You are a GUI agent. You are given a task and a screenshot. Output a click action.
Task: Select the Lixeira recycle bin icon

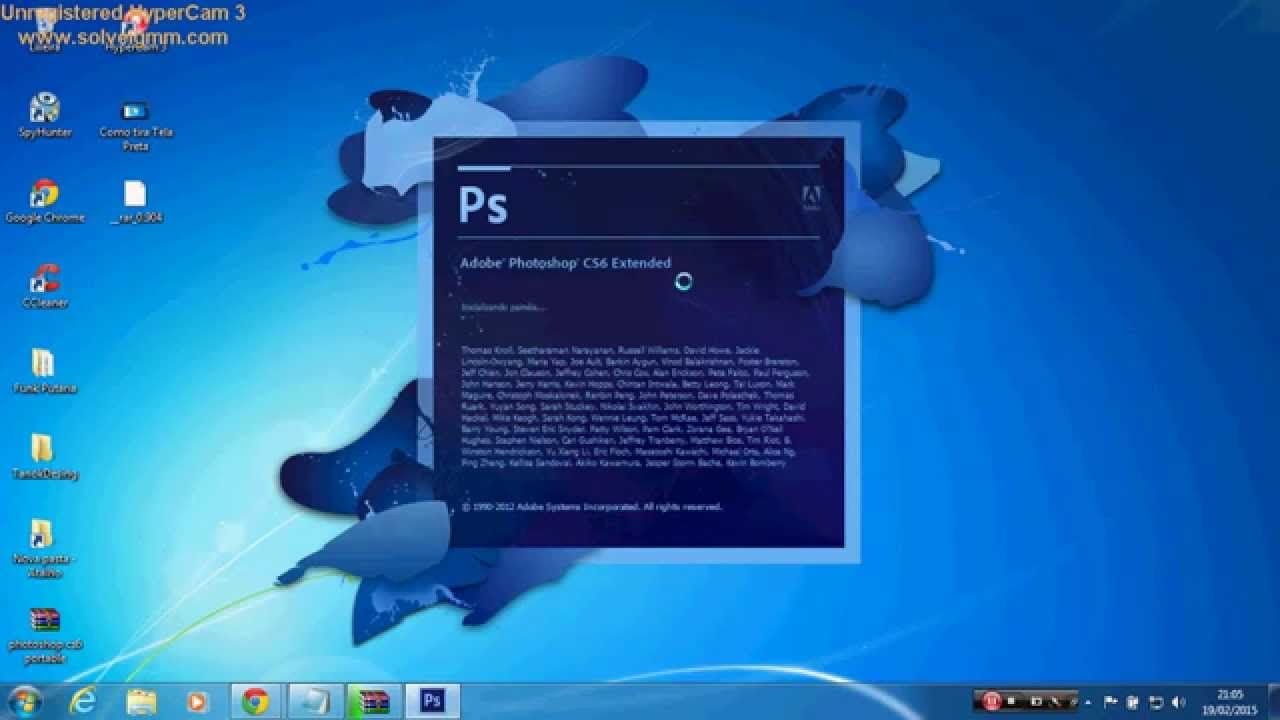(x=45, y=30)
